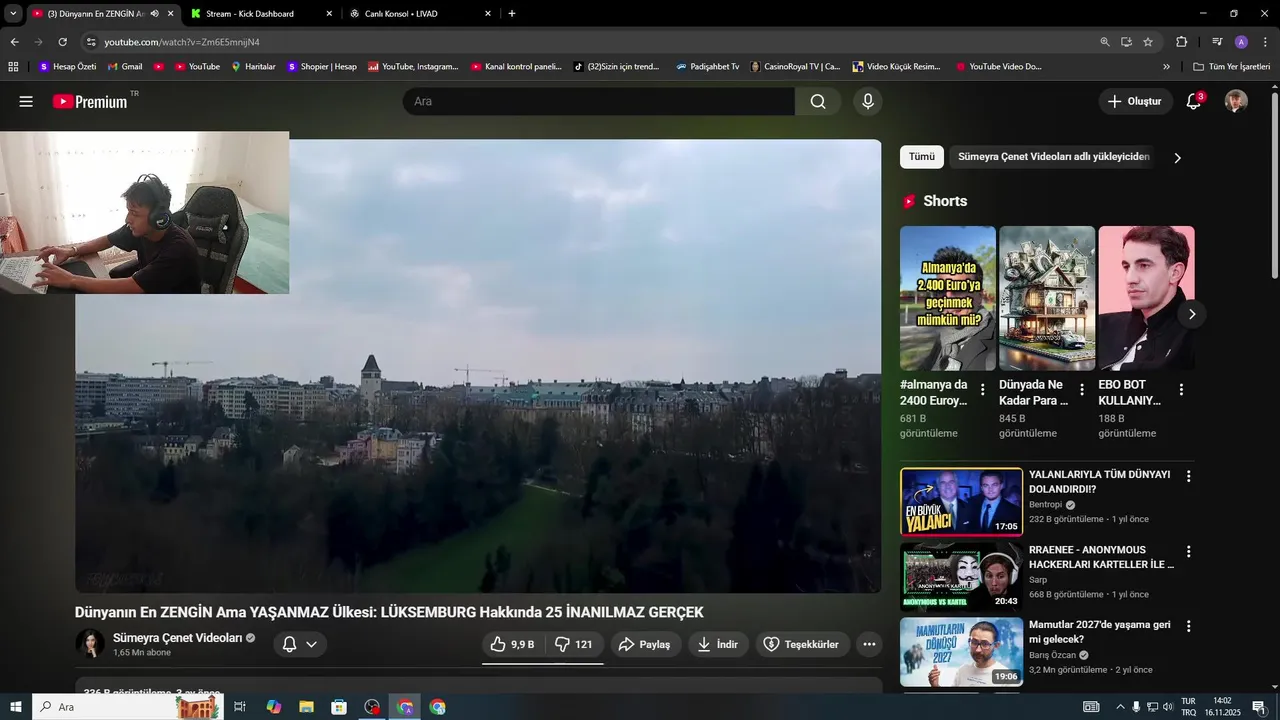Click the browser address bar URL

(x=182, y=42)
